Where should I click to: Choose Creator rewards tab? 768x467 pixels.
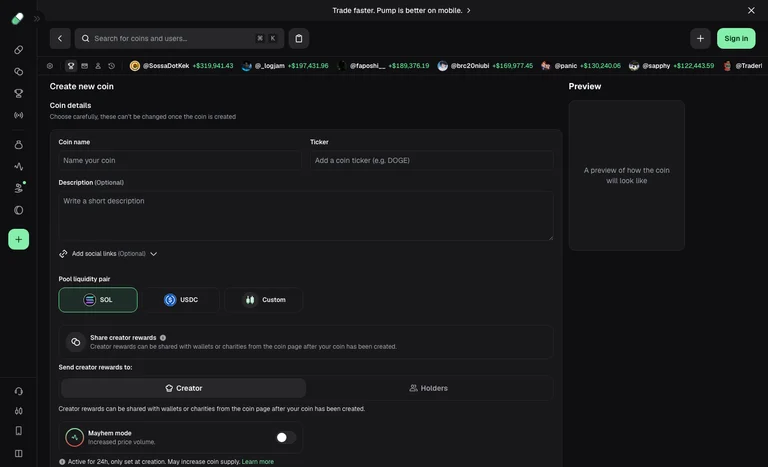(184, 388)
